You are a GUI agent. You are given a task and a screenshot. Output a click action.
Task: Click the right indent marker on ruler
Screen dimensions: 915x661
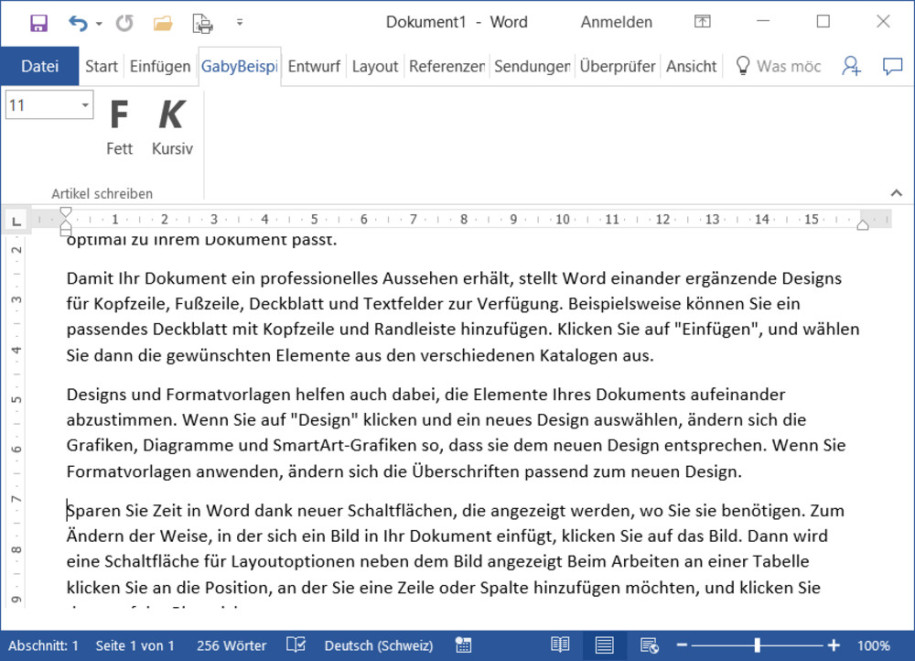862,225
